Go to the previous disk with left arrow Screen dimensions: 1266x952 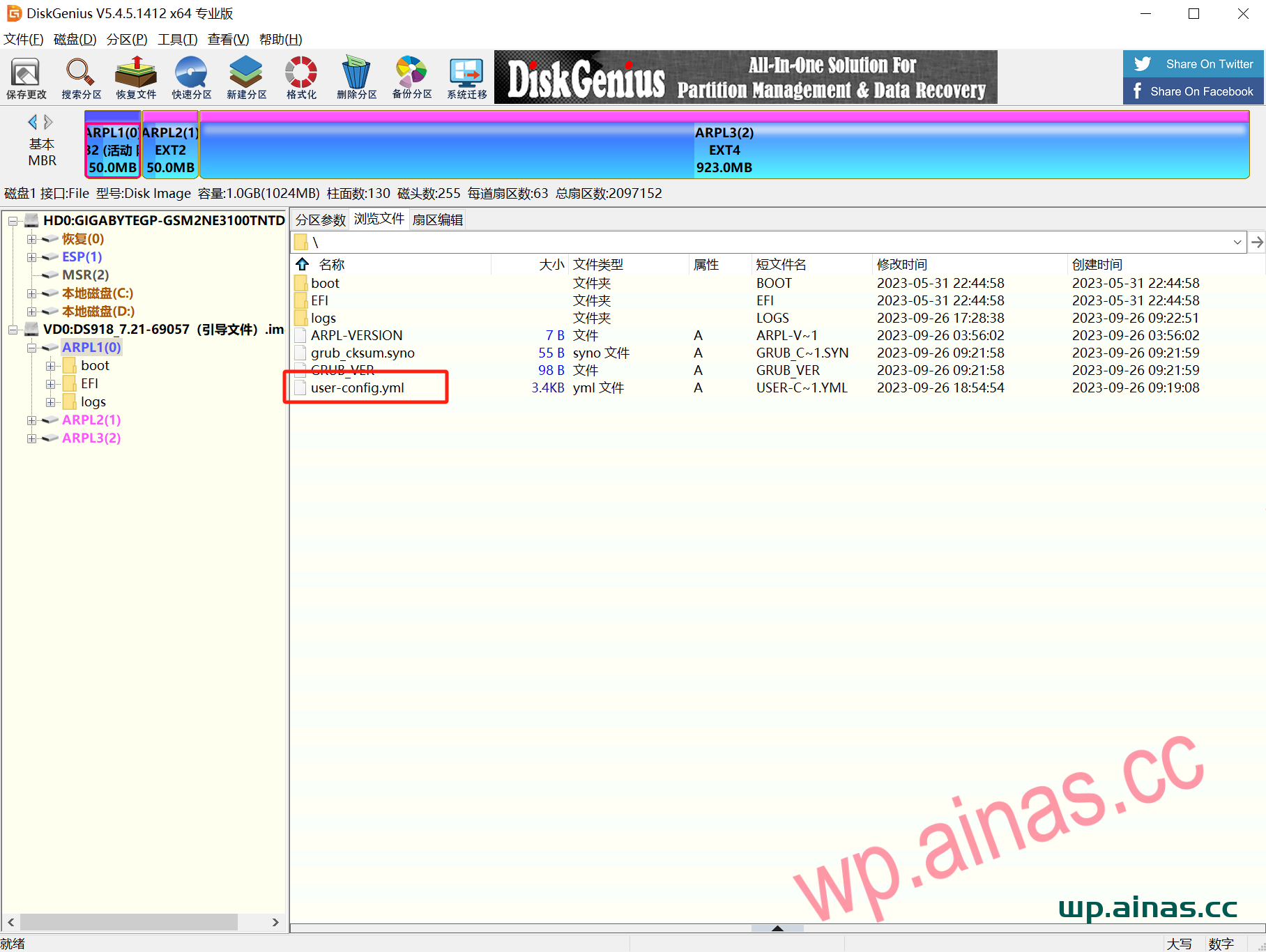(x=32, y=122)
